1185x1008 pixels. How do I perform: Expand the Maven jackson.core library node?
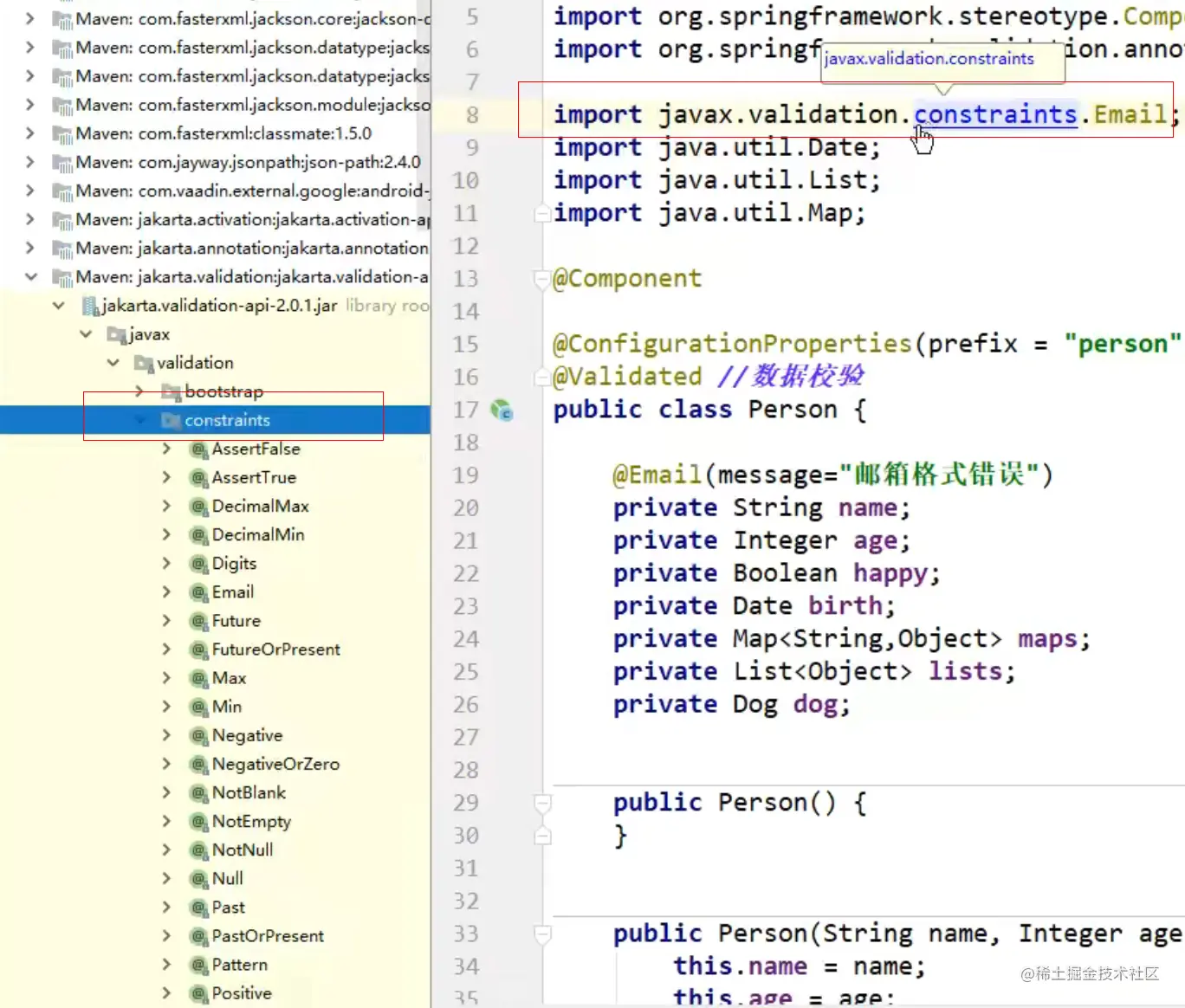(30, 19)
